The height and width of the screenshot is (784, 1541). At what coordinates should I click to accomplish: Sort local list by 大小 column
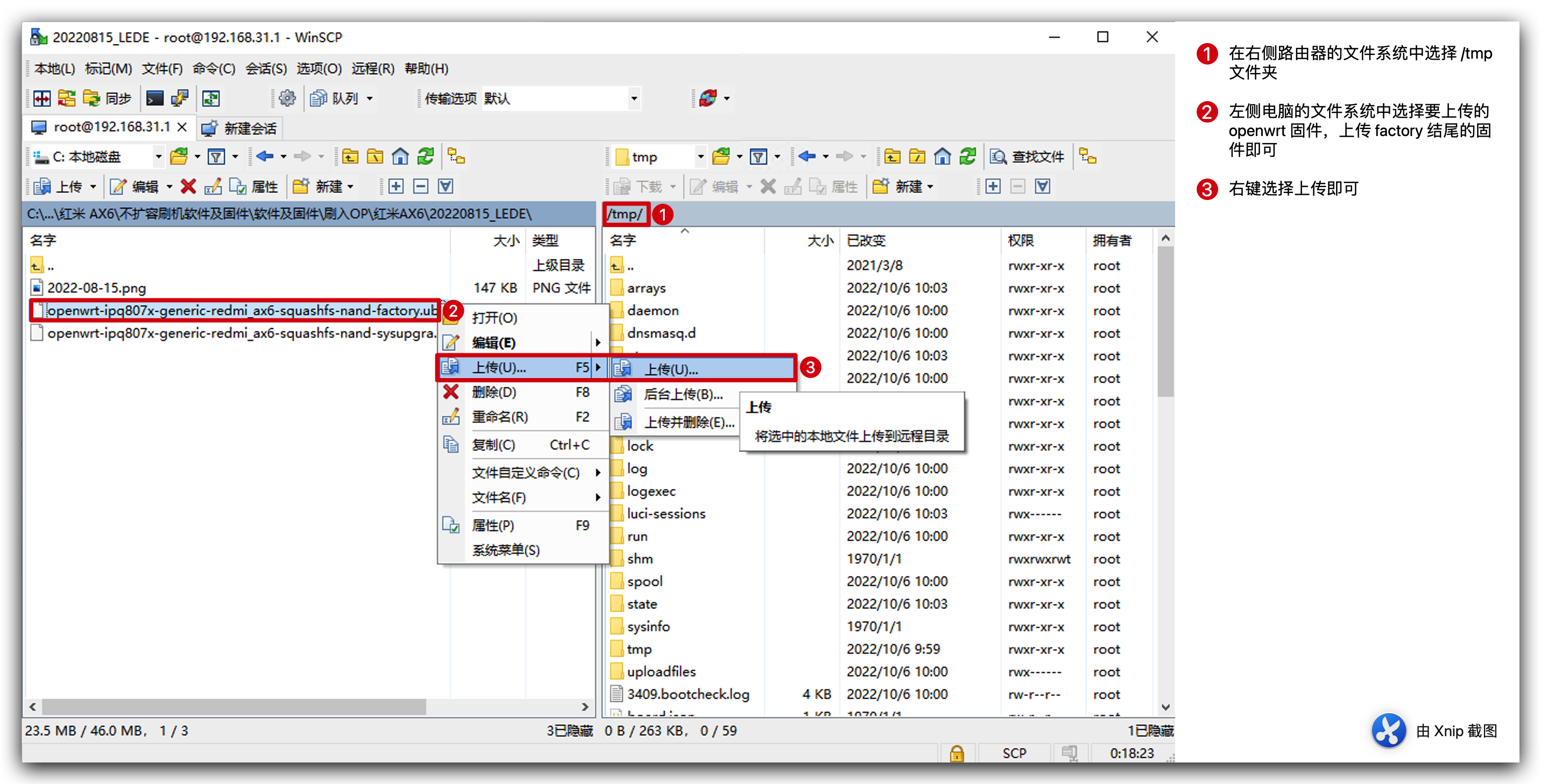[488, 240]
